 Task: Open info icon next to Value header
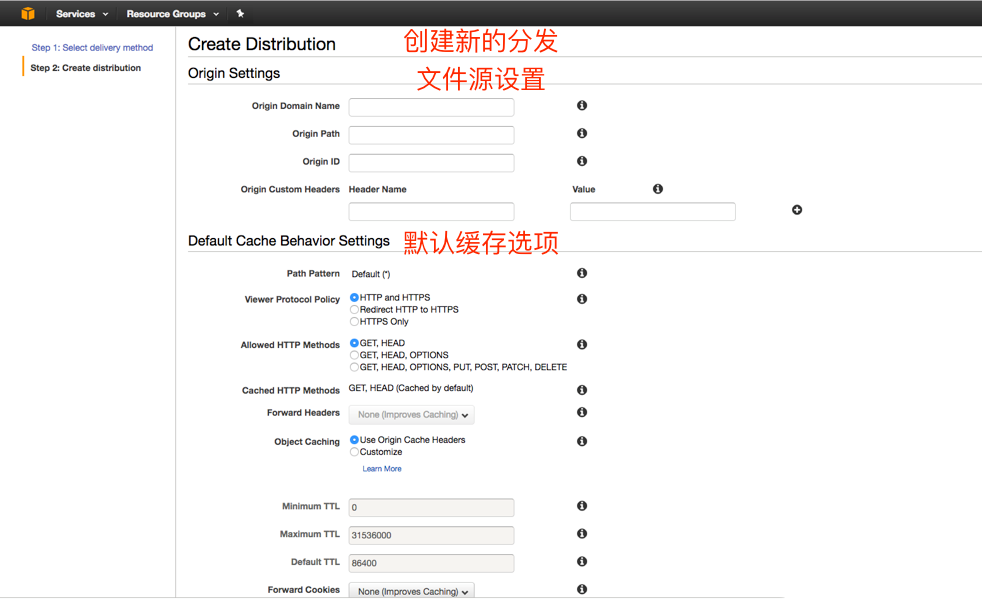point(658,189)
